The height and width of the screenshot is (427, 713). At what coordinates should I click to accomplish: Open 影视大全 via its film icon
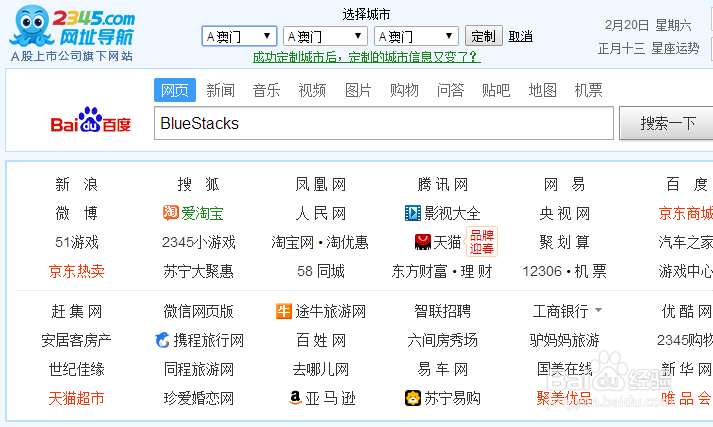tap(412, 213)
